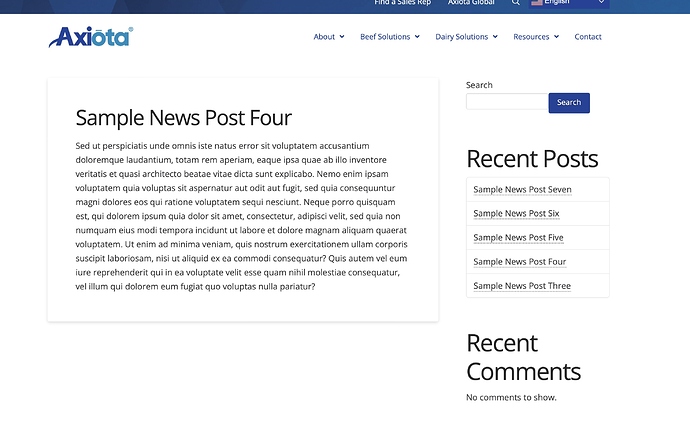Click the search magnifier icon in top bar
This screenshot has width=690, height=429.
pyautogui.click(x=516, y=3)
